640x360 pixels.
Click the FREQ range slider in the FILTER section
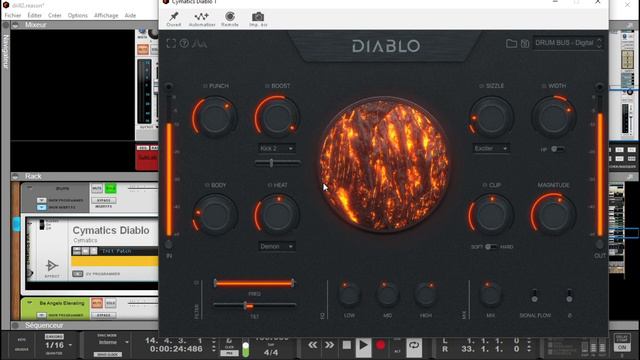[254, 283]
